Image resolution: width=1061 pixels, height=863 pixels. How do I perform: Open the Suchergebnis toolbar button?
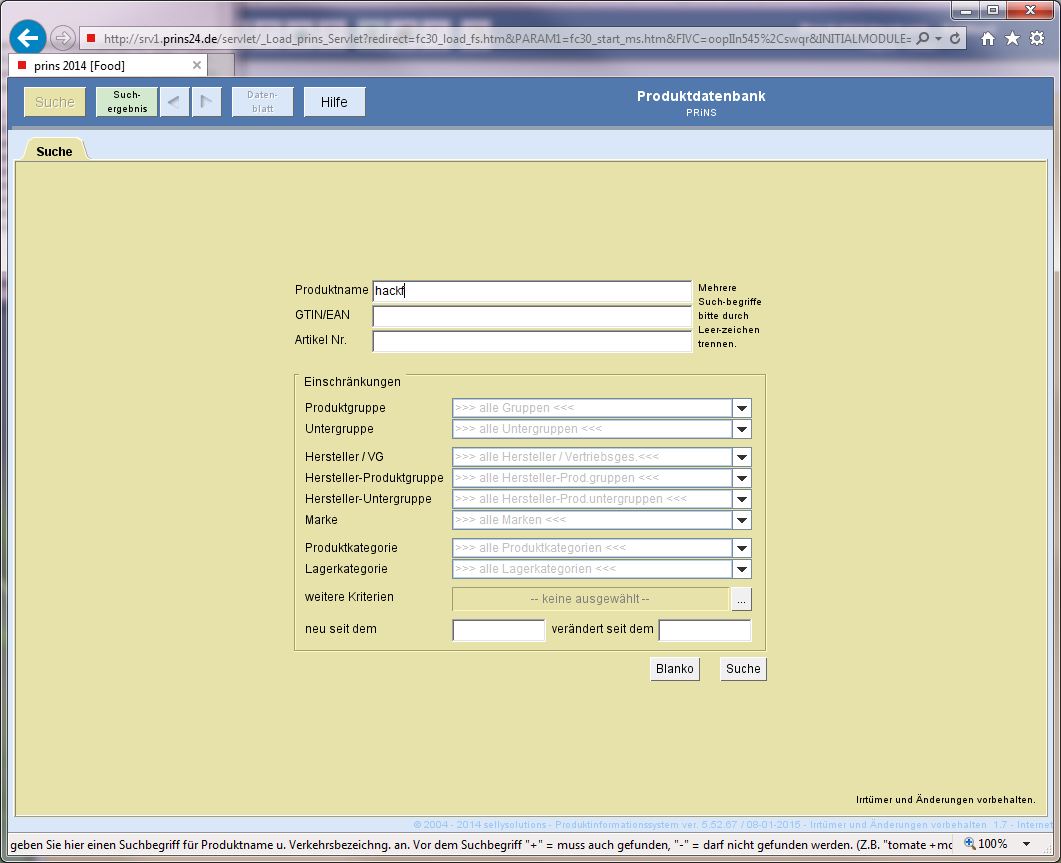[x=127, y=102]
